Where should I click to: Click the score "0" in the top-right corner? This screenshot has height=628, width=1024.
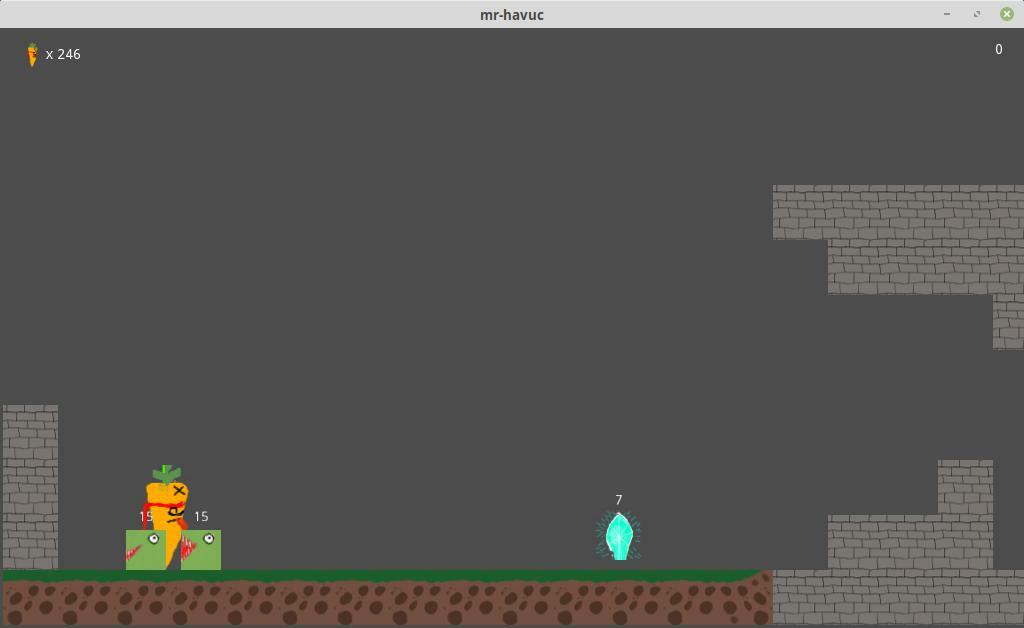[998, 49]
